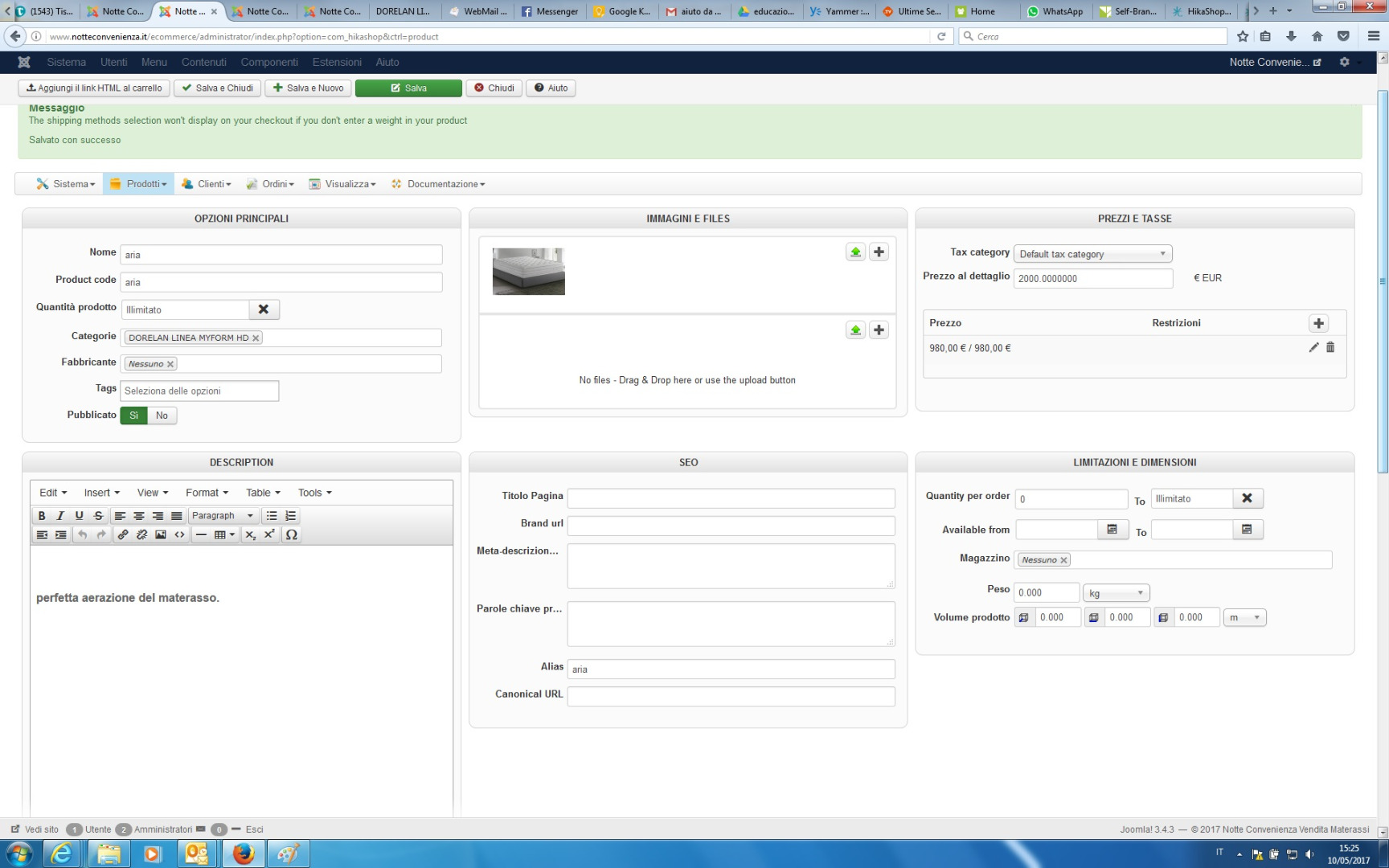Expand the HikaShop Ordini dropdown
This screenshot has width=1389, height=868.
(270, 184)
